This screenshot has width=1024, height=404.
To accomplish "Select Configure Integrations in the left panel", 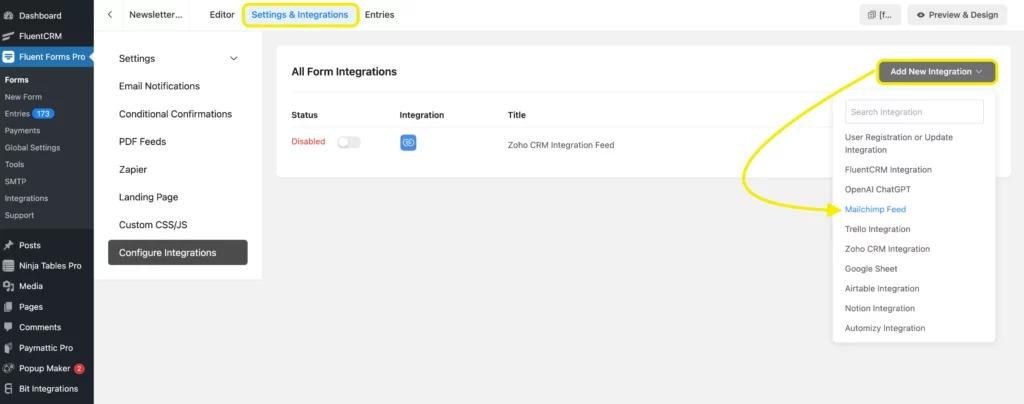I will pos(178,253).
